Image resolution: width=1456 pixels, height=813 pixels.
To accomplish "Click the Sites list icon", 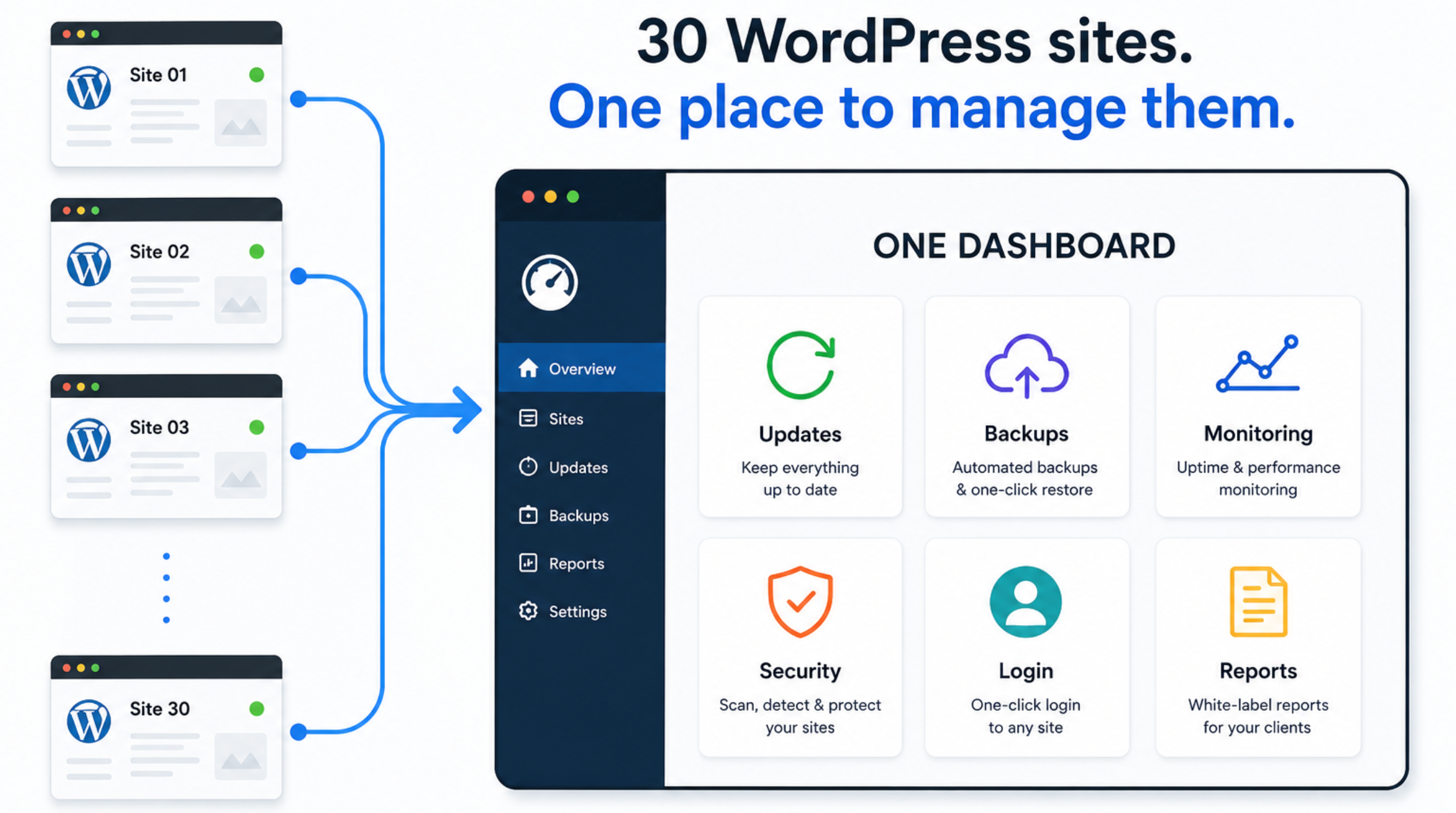I will 528,418.
